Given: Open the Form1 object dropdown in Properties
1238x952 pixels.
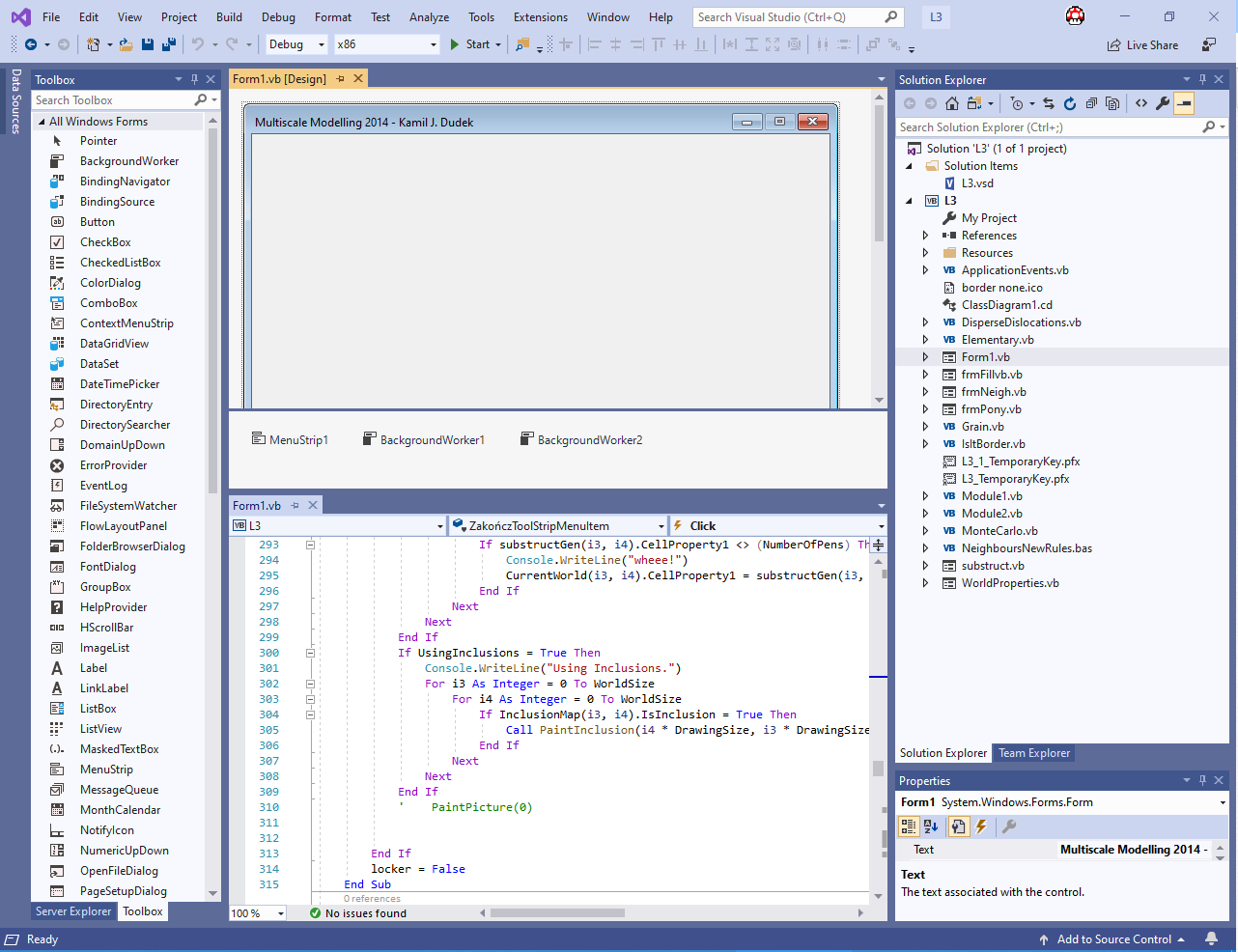Looking at the screenshot, I should click(1224, 802).
